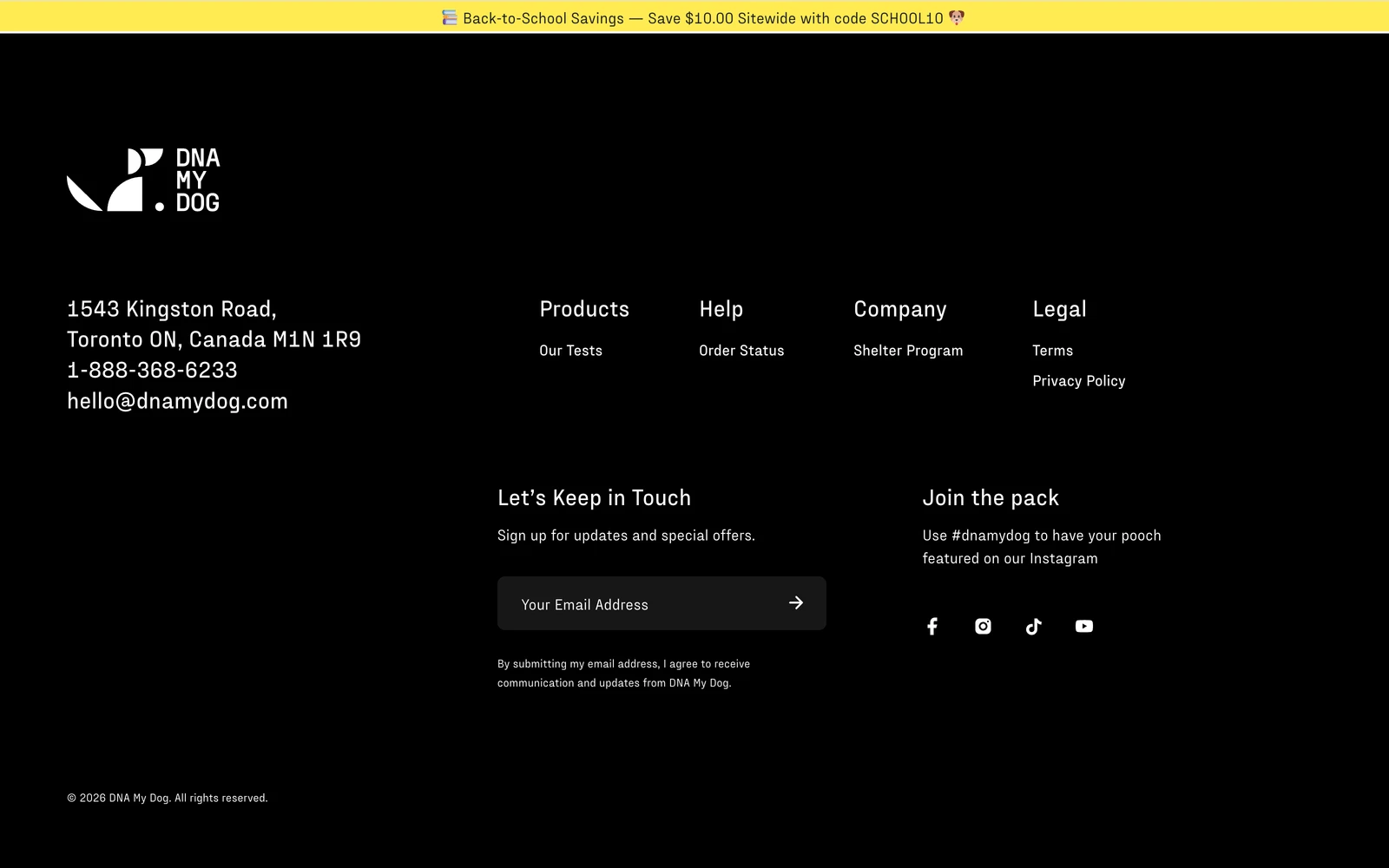Visit the TikTok social icon
This screenshot has width=1389, height=868.
point(1033,627)
